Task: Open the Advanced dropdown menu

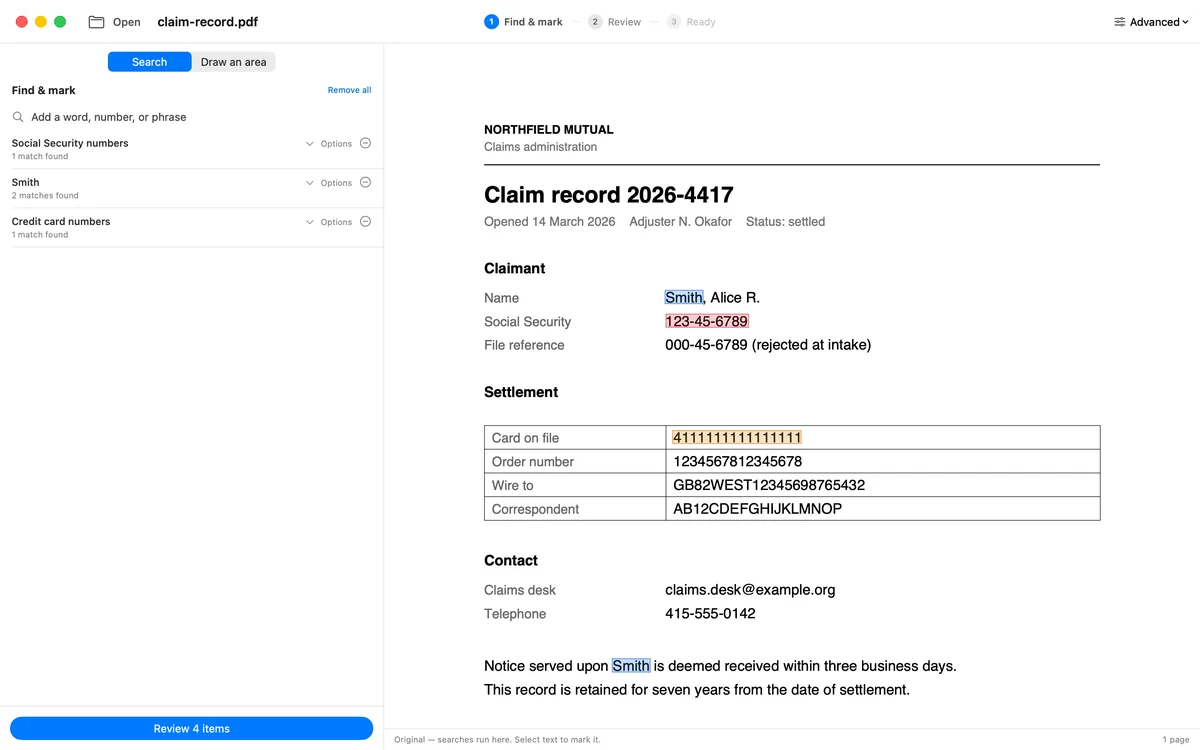Action: coord(1151,22)
